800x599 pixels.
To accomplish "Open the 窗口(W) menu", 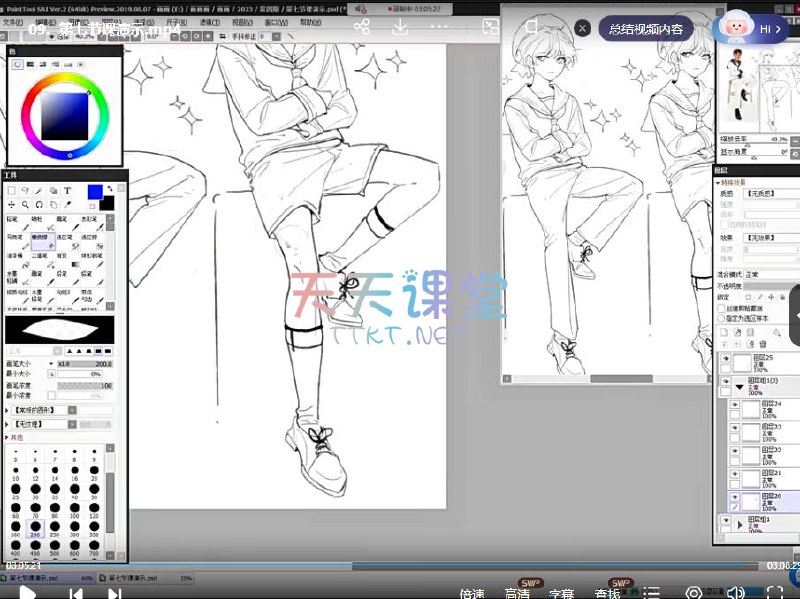I will click(x=276, y=22).
